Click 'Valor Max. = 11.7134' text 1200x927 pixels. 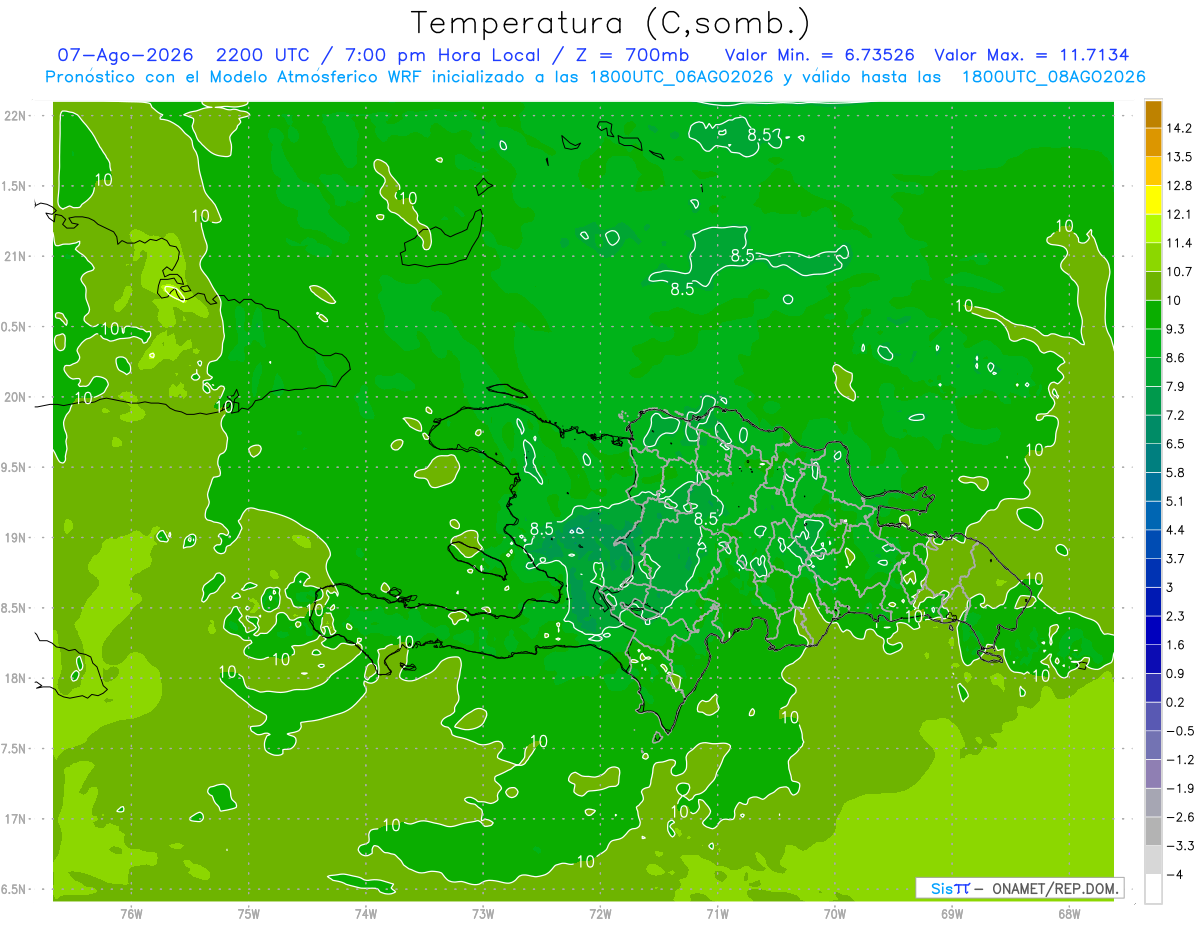(x=1031, y=55)
